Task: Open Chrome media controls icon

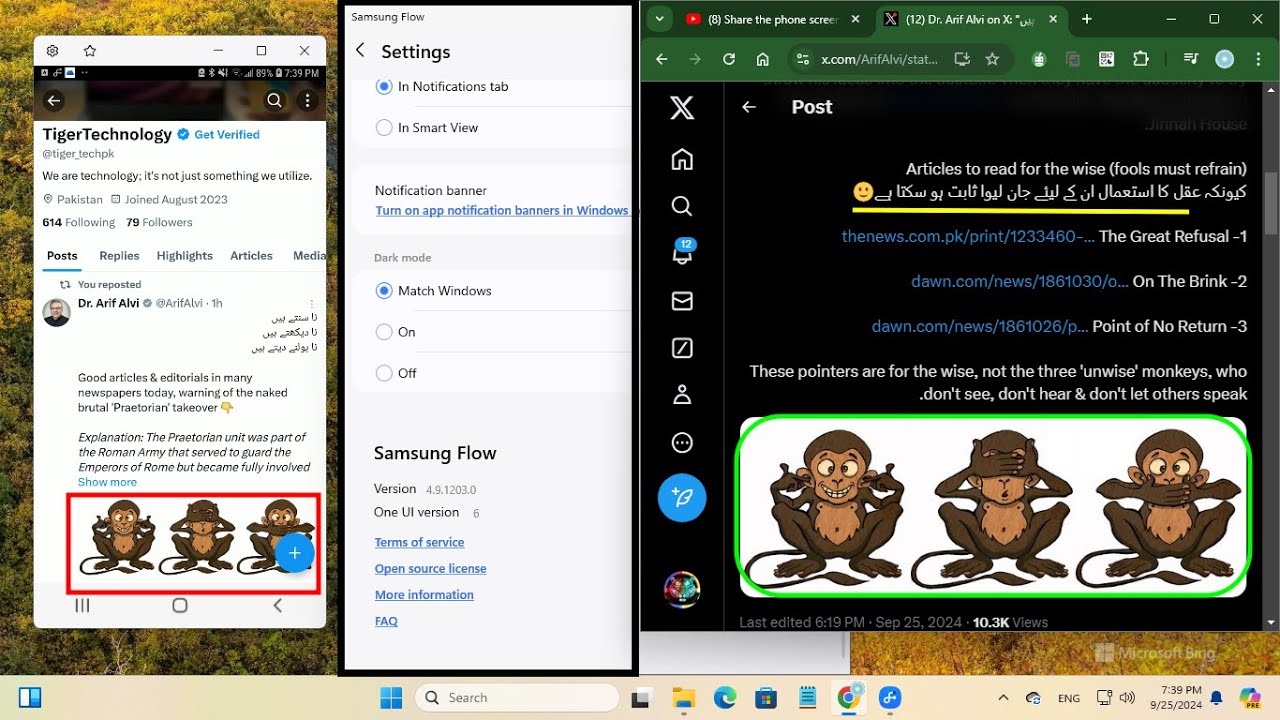Action: tap(1190, 59)
